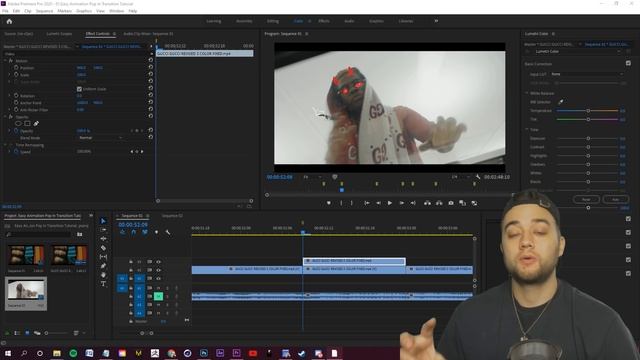Adjust Exposure slider handle
Screen dimensions: 640x360
(588, 138)
